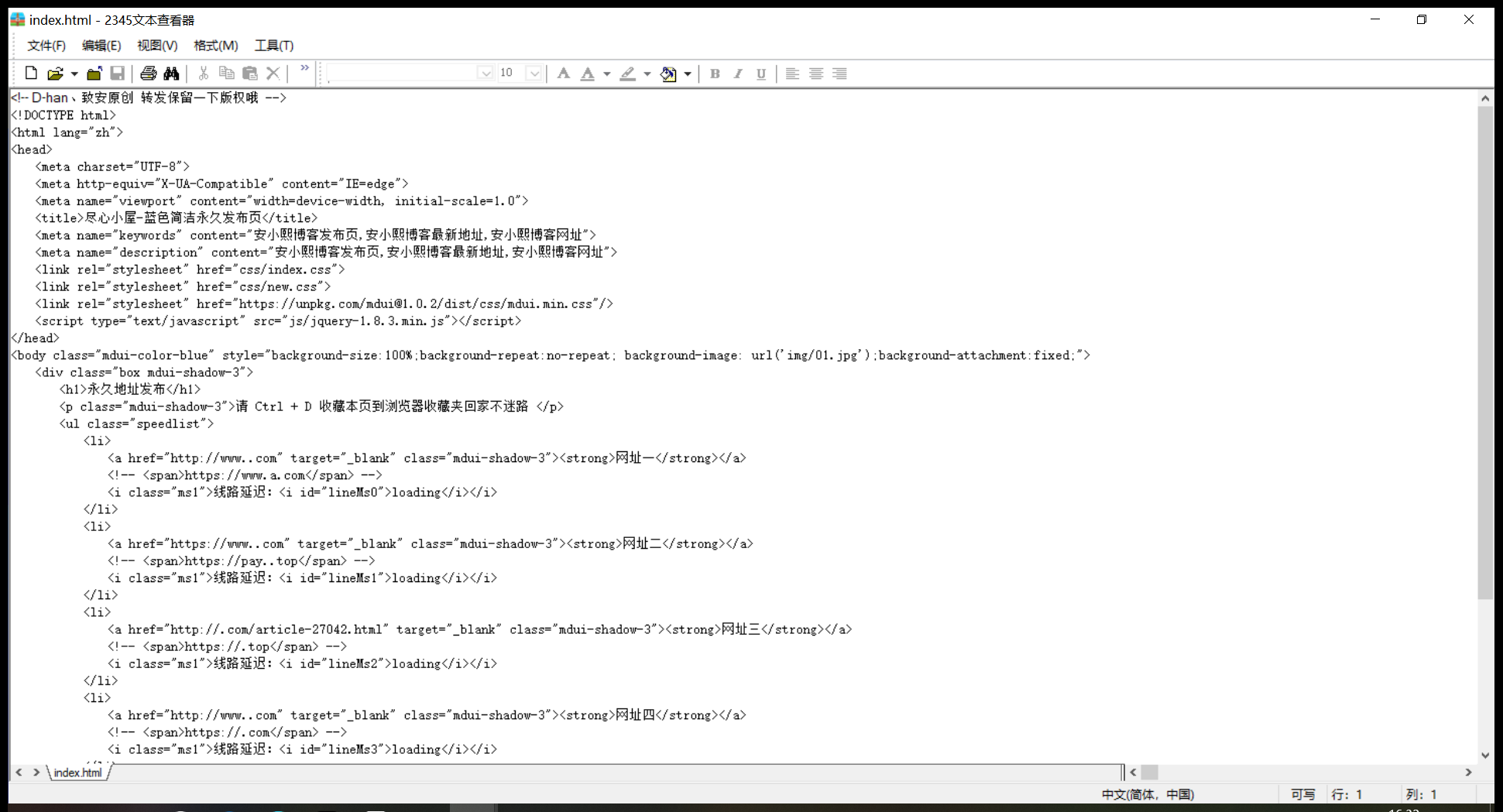This screenshot has width=1503, height=812.
Task: Click the close-file folder icon
Action: [94, 74]
